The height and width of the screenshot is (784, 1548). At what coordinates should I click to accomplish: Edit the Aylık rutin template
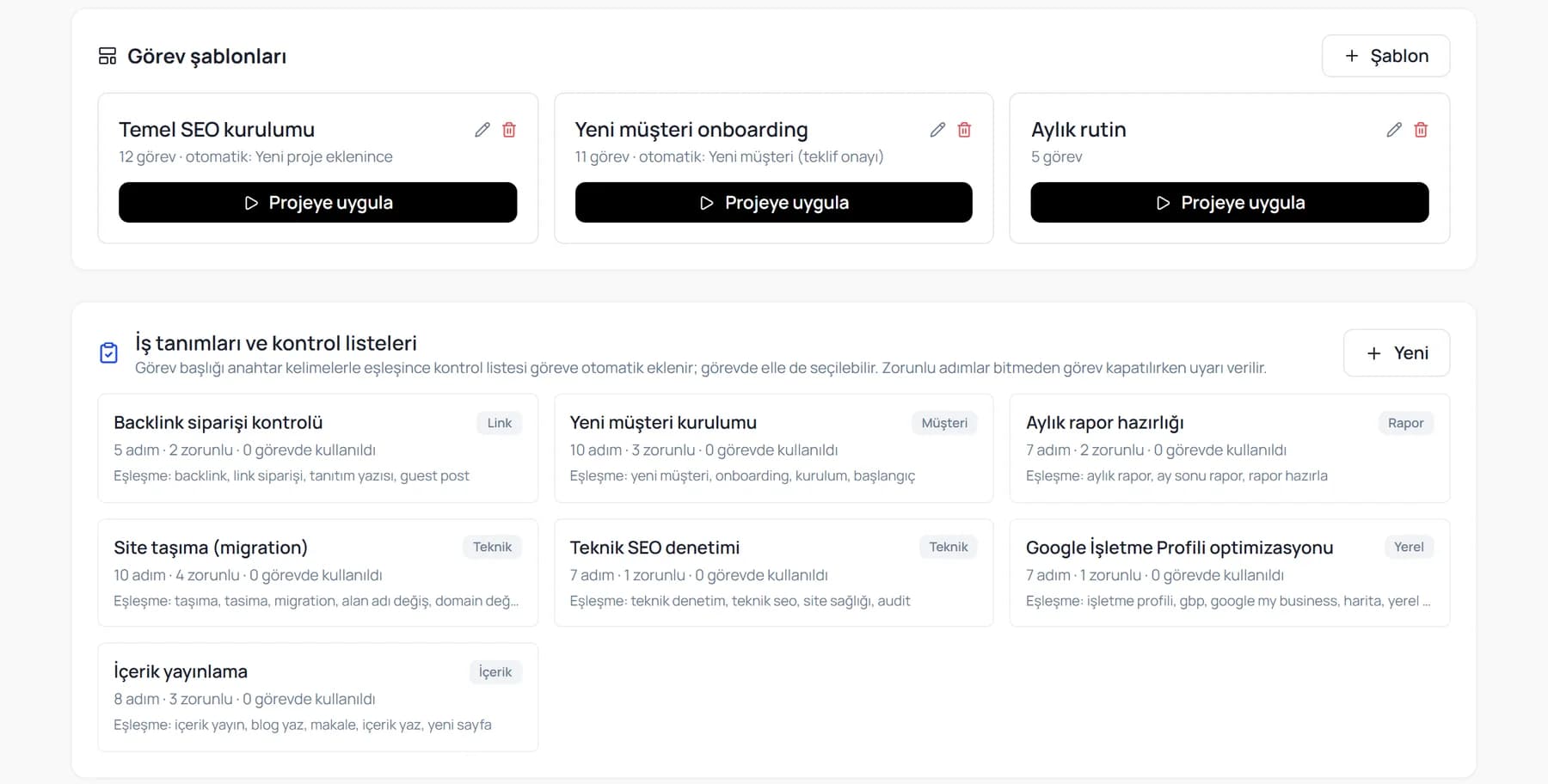[1394, 130]
